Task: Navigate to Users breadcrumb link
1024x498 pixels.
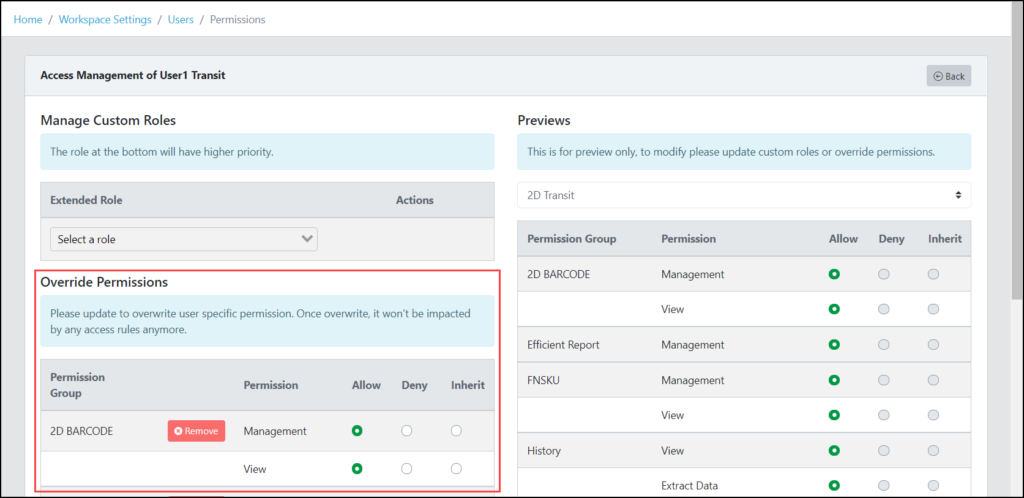Action: pyautogui.click(x=181, y=20)
